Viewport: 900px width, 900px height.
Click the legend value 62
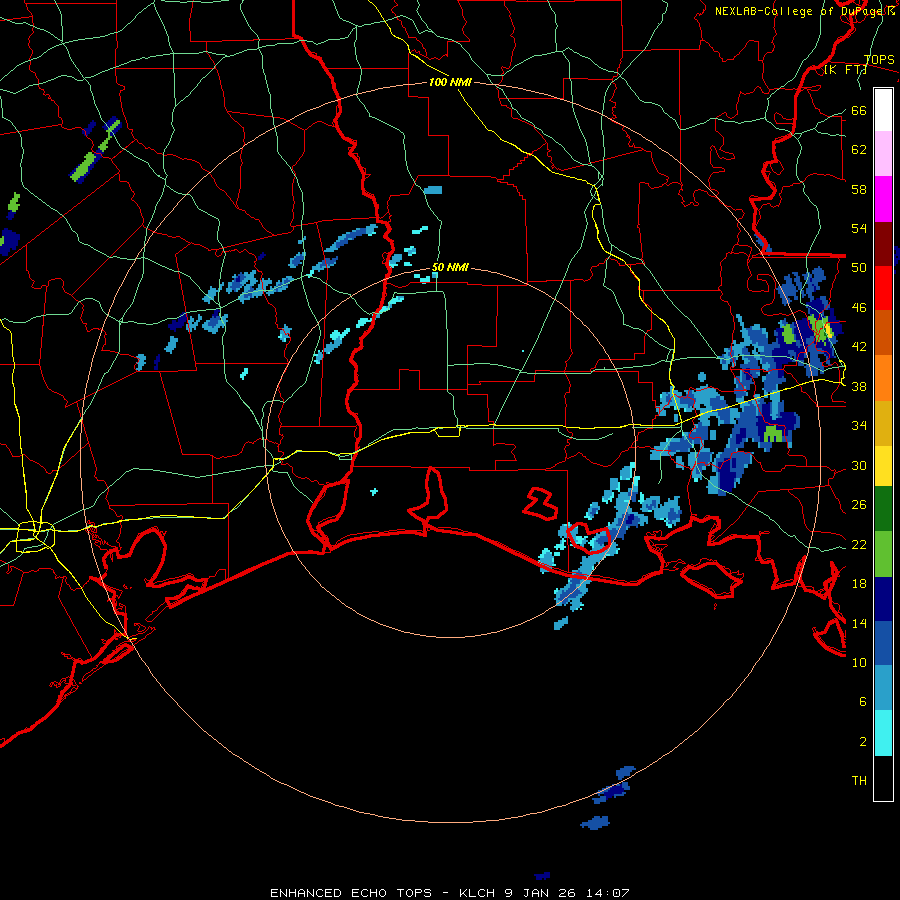point(859,149)
